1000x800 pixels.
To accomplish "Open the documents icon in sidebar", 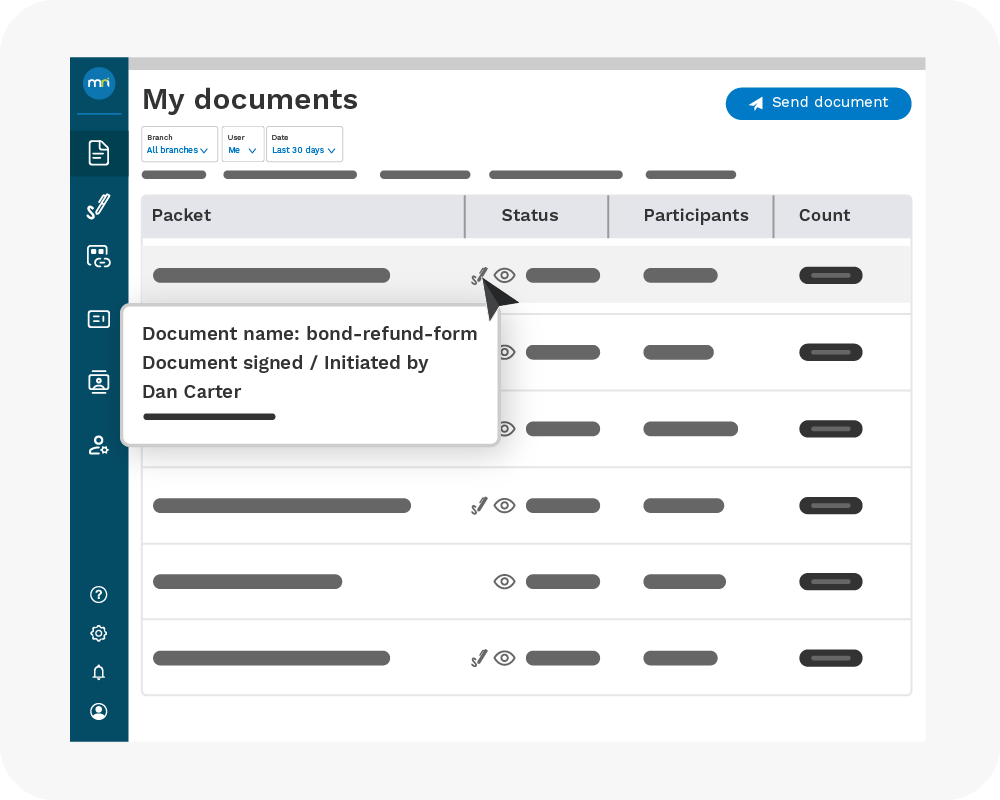I will [x=99, y=153].
